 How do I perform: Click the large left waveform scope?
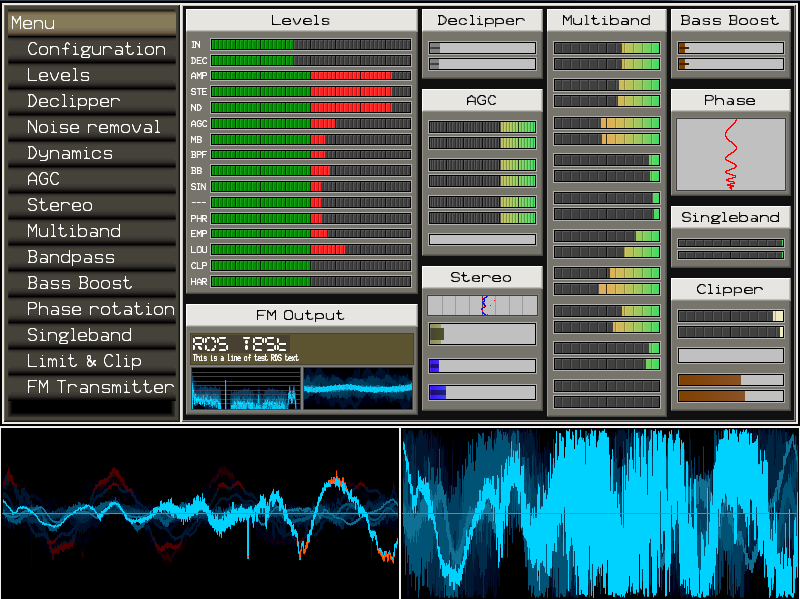(199, 513)
